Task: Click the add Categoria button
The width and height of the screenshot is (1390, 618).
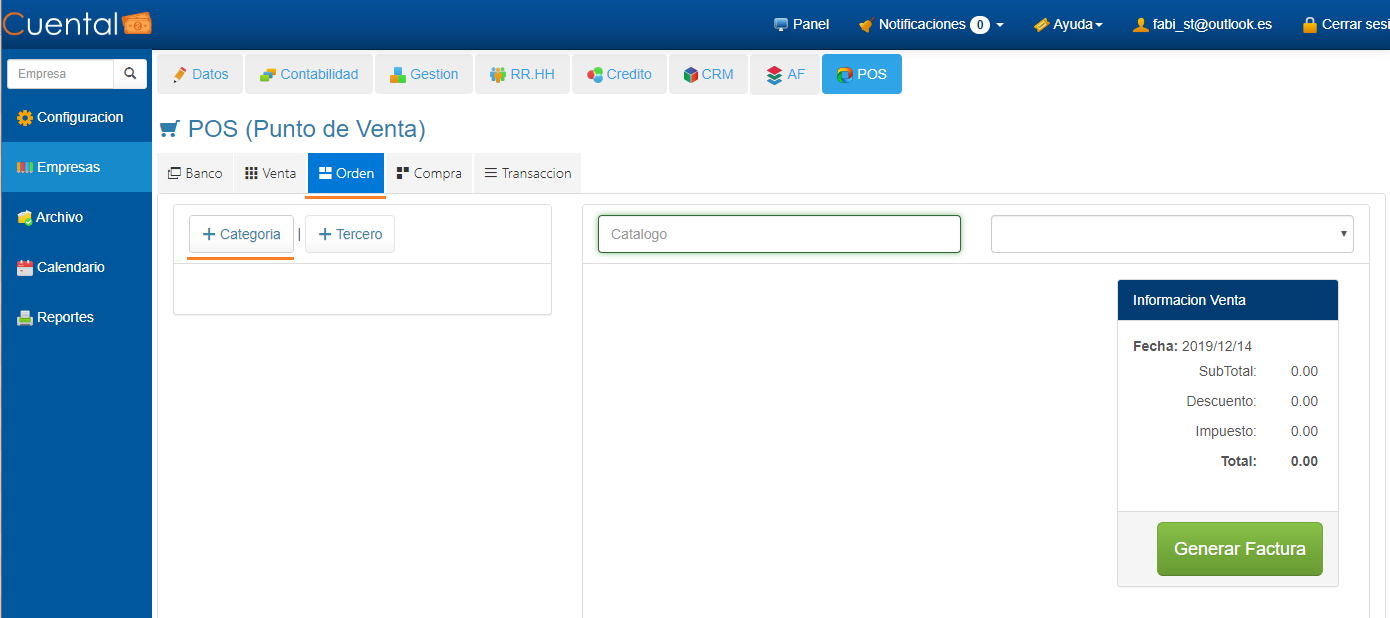Action: click(241, 235)
